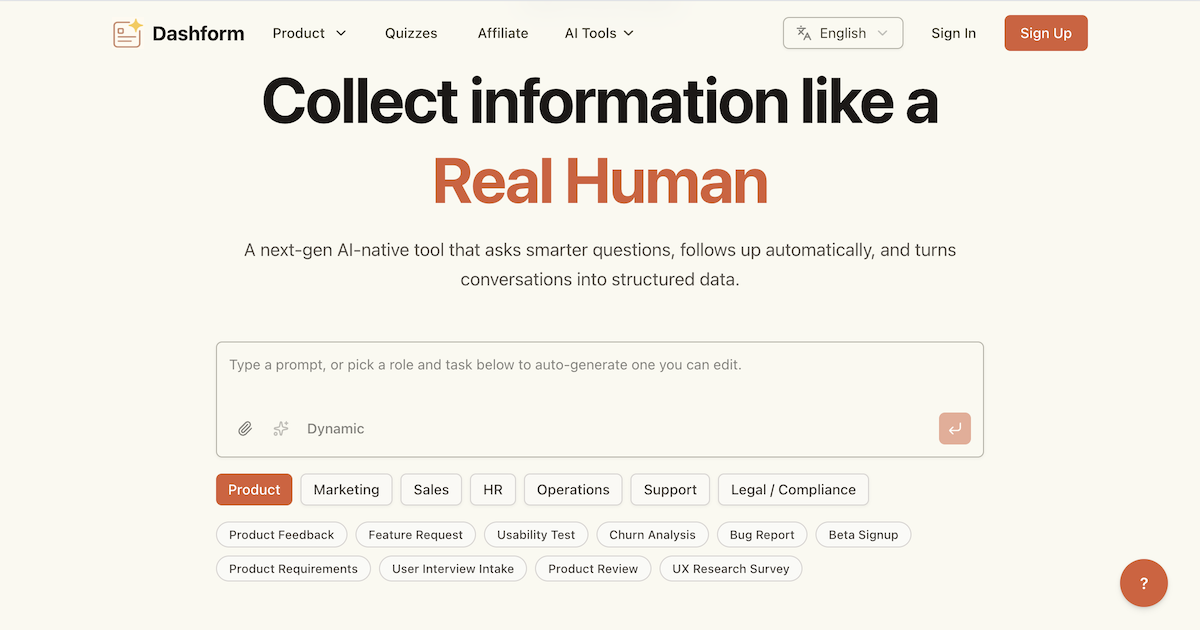The image size is (1200, 630).
Task: Select the Bug Report template
Action: pyautogui.click(x=761, y=534)
